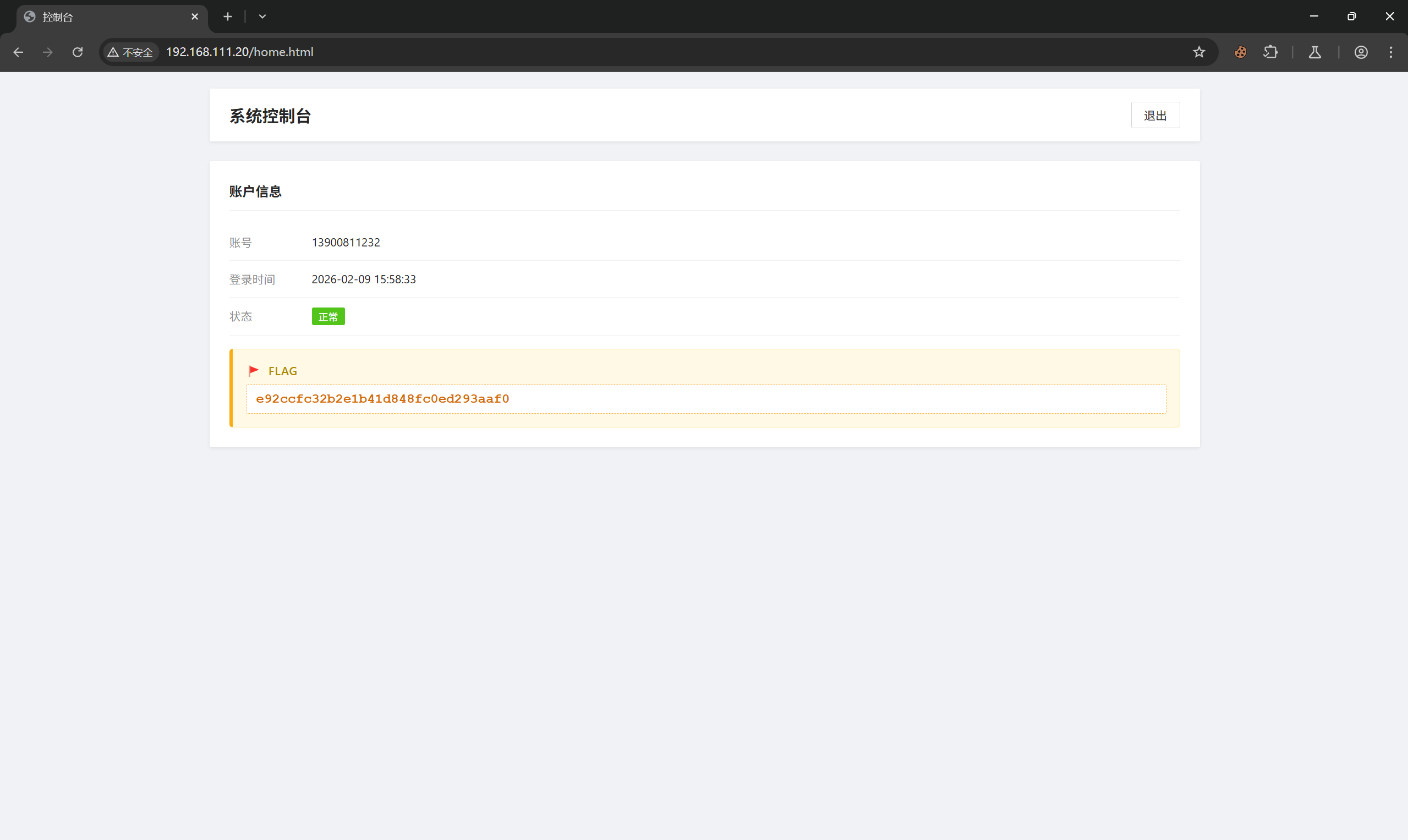Click the FLAG hash value box
The width and height of the screenshot is (1408, 840).
tap(705, 399)
